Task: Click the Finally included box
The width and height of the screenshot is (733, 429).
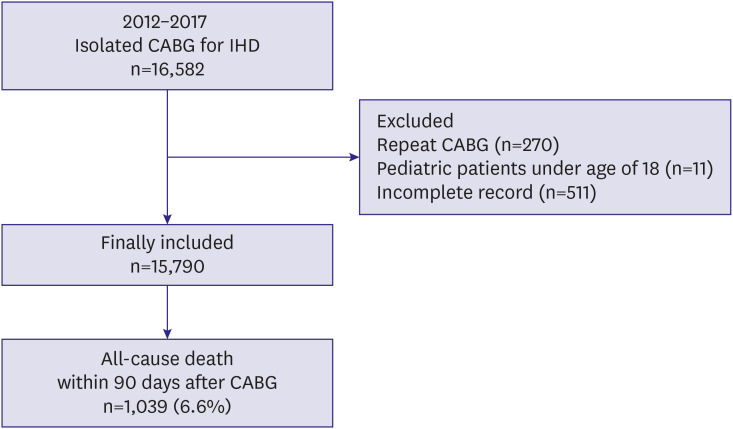Action: 167,255
